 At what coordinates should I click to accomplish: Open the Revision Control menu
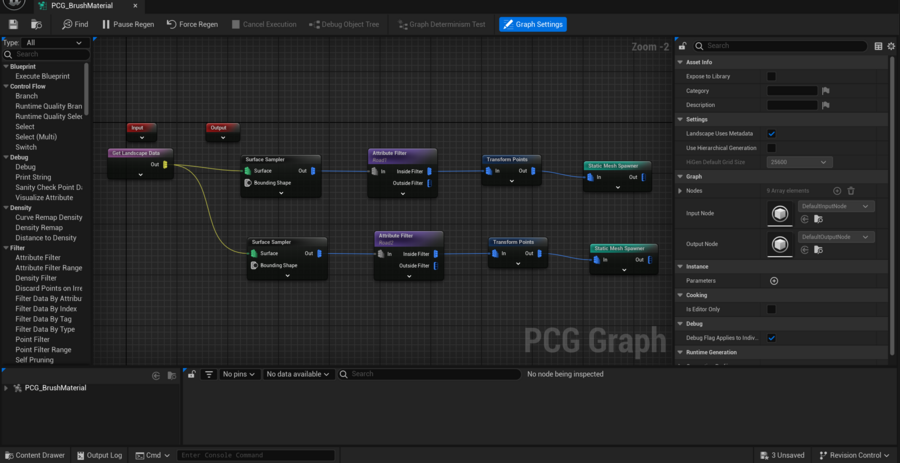click(x=855, y=455)
